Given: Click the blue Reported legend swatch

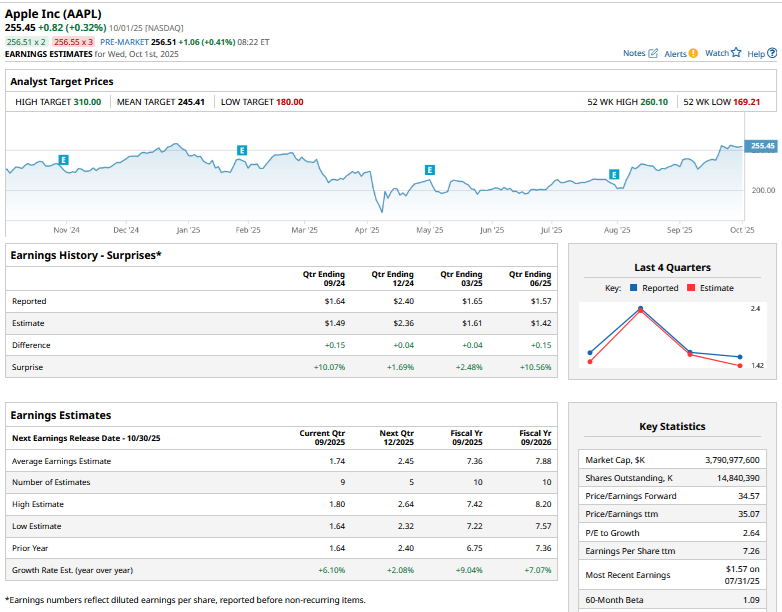Looking at the screenshot, I should click(x=633, y=288).
